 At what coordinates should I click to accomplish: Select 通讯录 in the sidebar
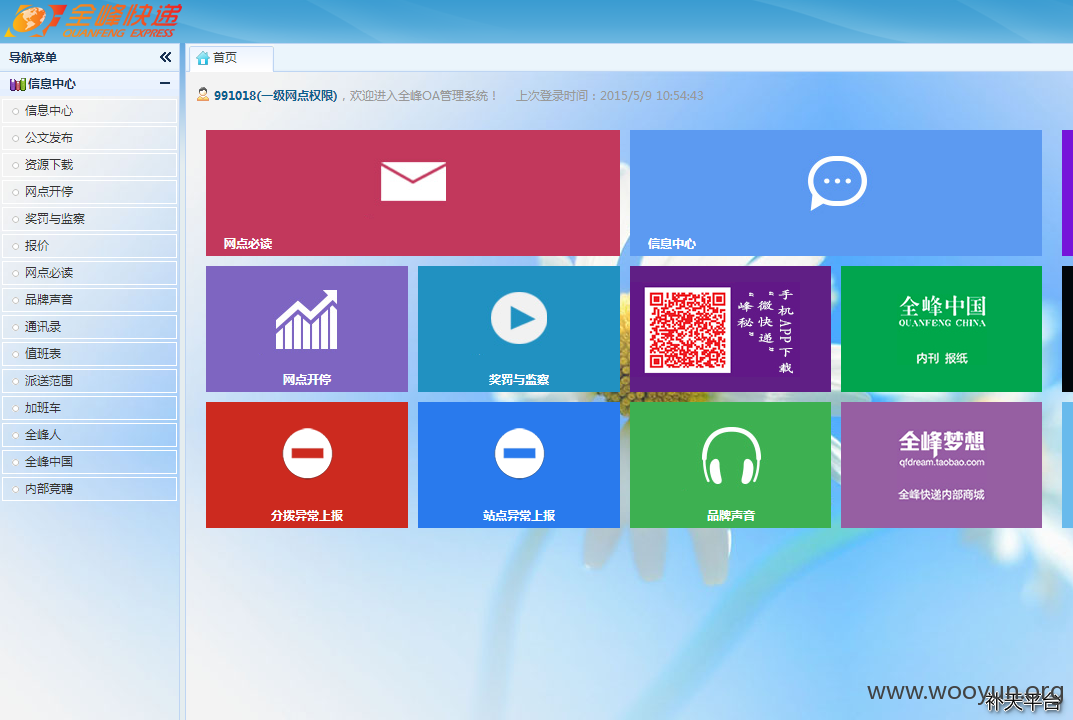click(90, 327)
